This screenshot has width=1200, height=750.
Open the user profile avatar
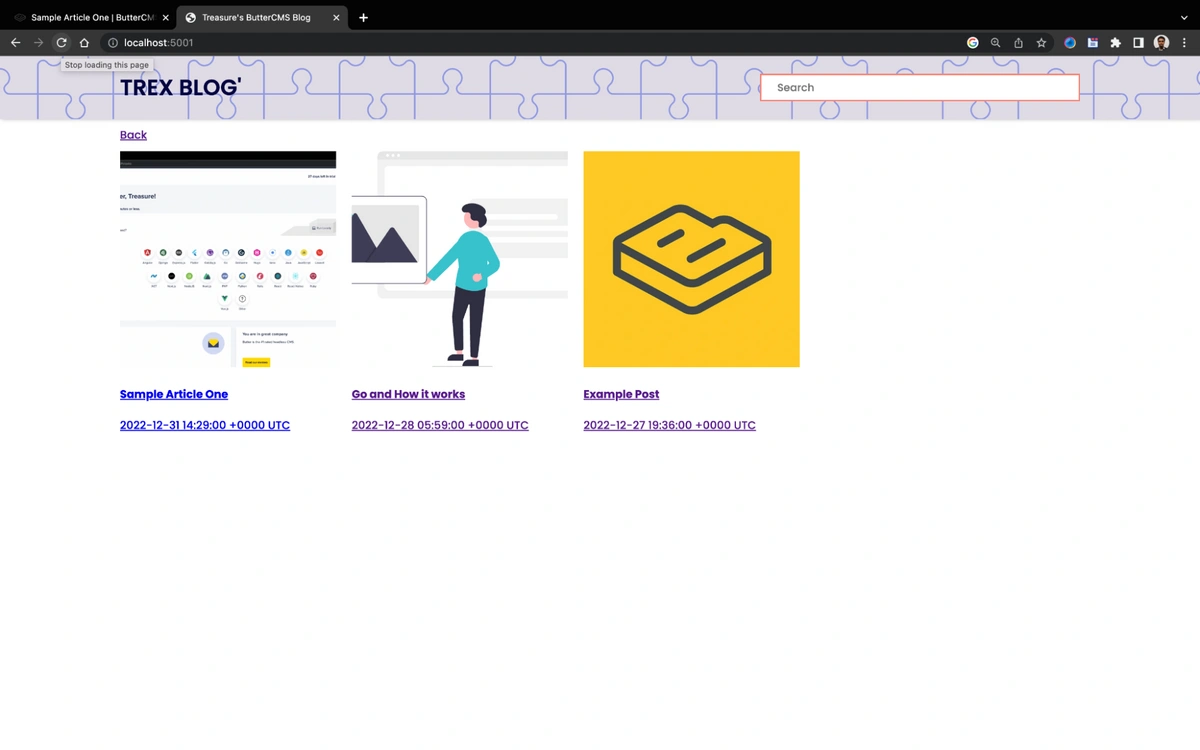(x=1161, y=43)
